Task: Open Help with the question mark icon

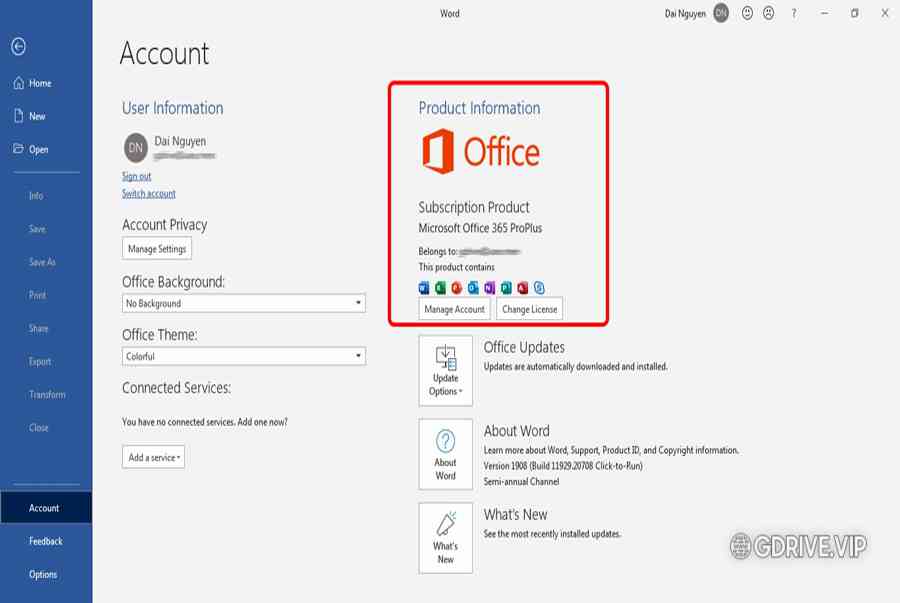Action: pos(794,13)
